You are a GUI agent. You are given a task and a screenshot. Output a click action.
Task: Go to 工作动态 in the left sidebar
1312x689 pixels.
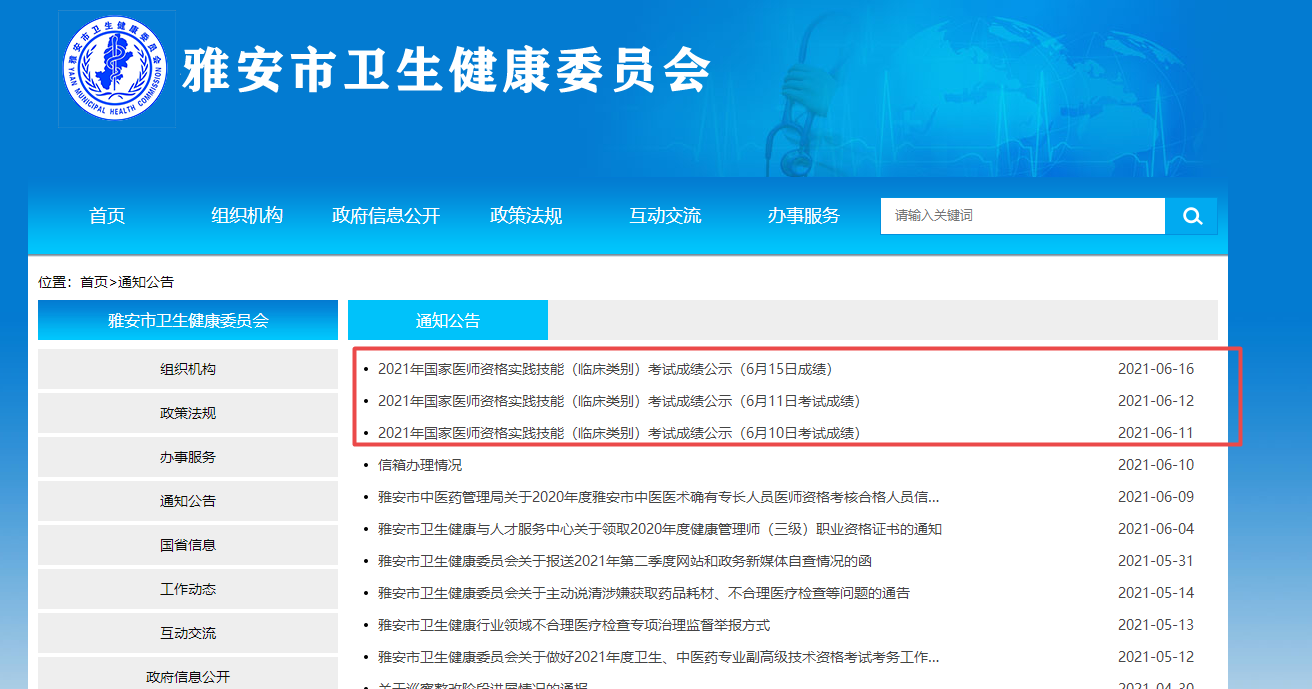point(188,589)
